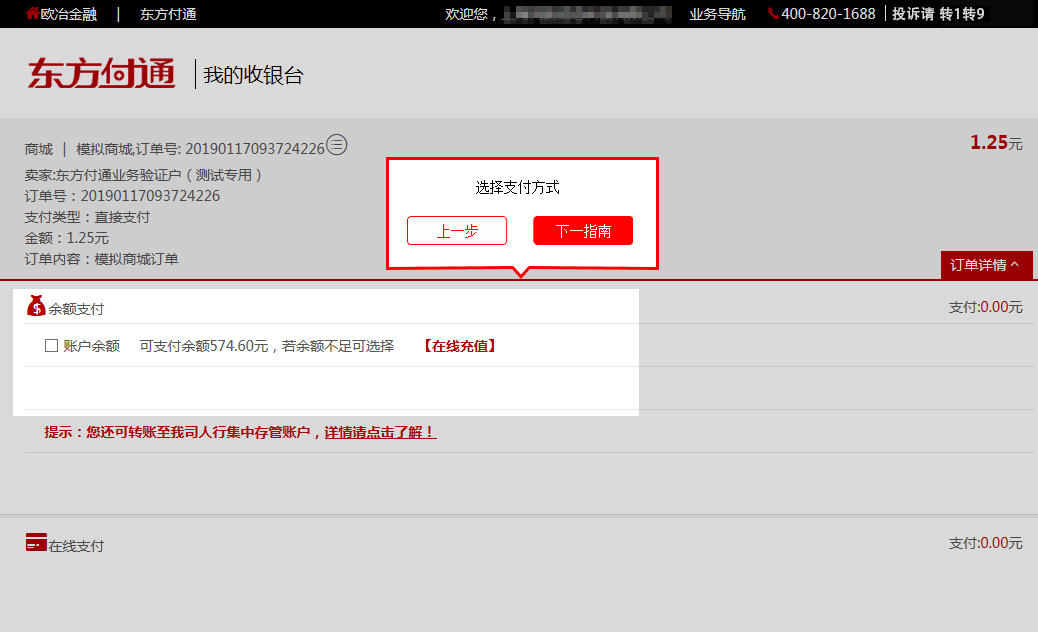Viewport: 1038px width, 632px height.
Task: Click the 上一步 button in guide popup
Action: (457, 230)
